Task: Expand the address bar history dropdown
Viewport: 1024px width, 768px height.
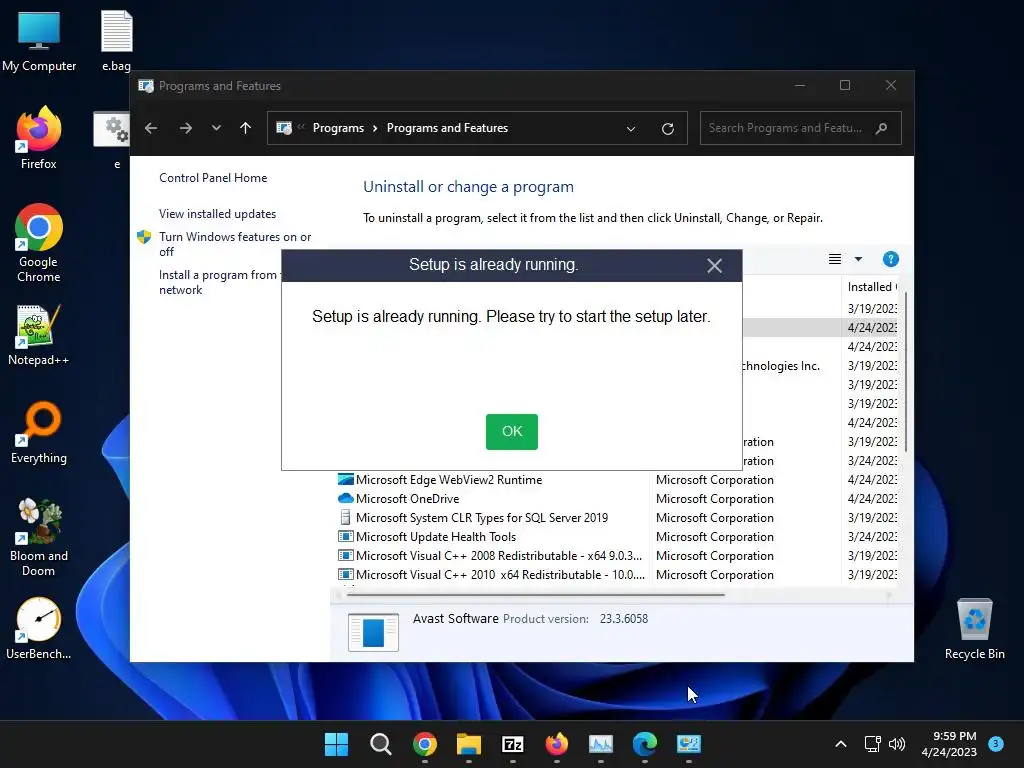Action: pyautogui.click(x=631, y=129)
